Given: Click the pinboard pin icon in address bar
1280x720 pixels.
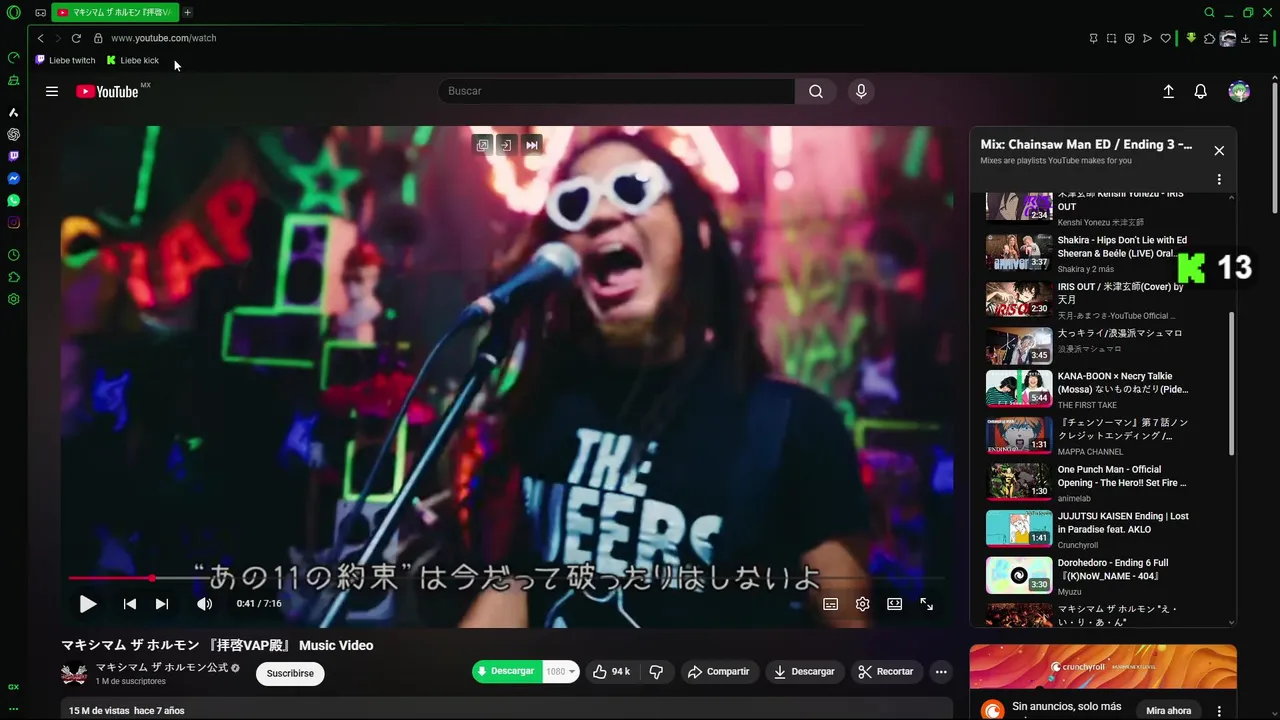Looking at the screenshot, I should tap(1093, 38).
